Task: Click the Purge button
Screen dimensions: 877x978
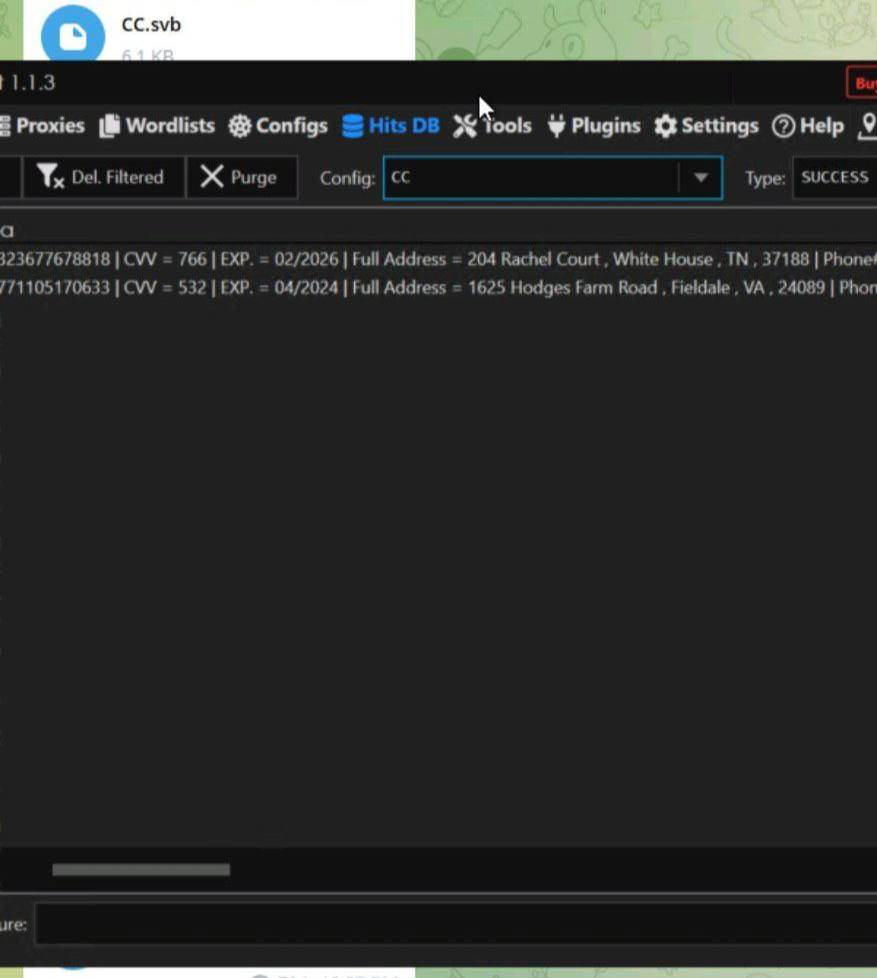Action: pyautogui.click(x=242, y=177)
